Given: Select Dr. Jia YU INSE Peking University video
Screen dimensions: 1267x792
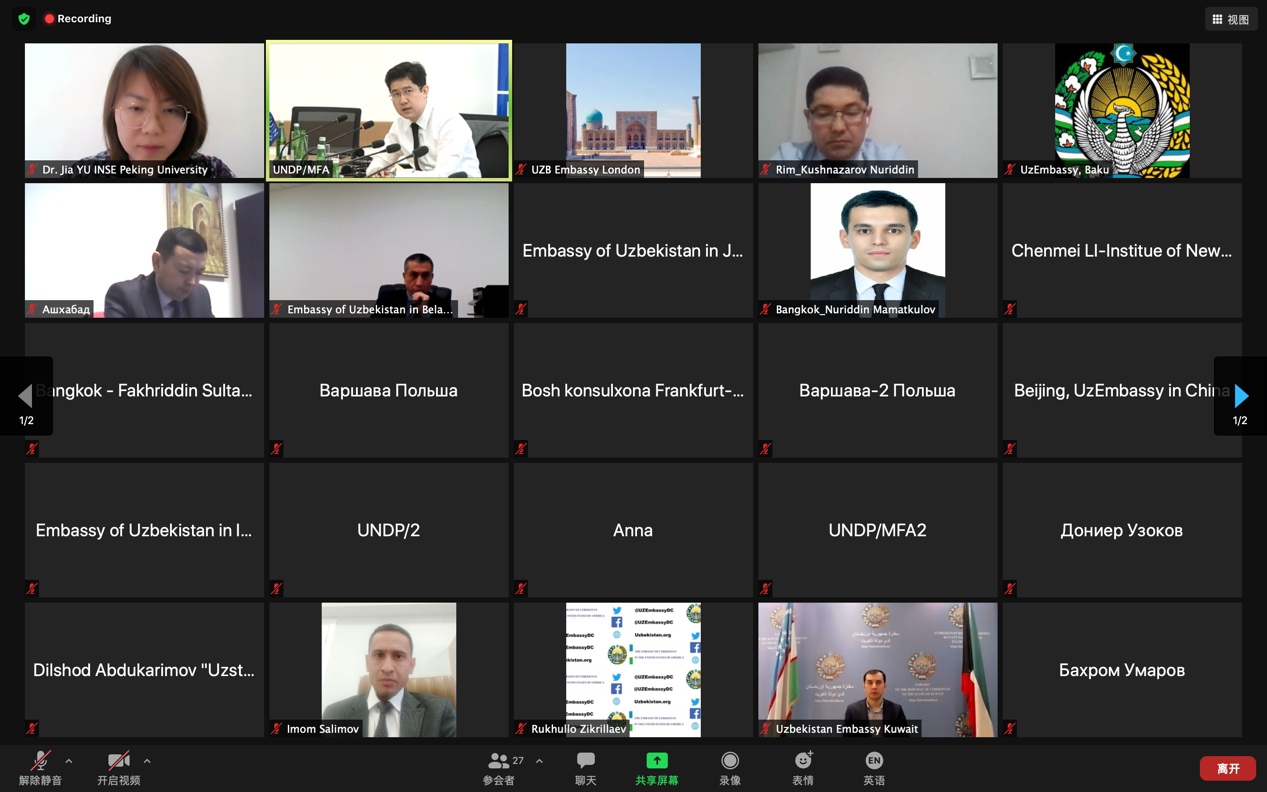Looking at the screenshot, I should (145, 110).
